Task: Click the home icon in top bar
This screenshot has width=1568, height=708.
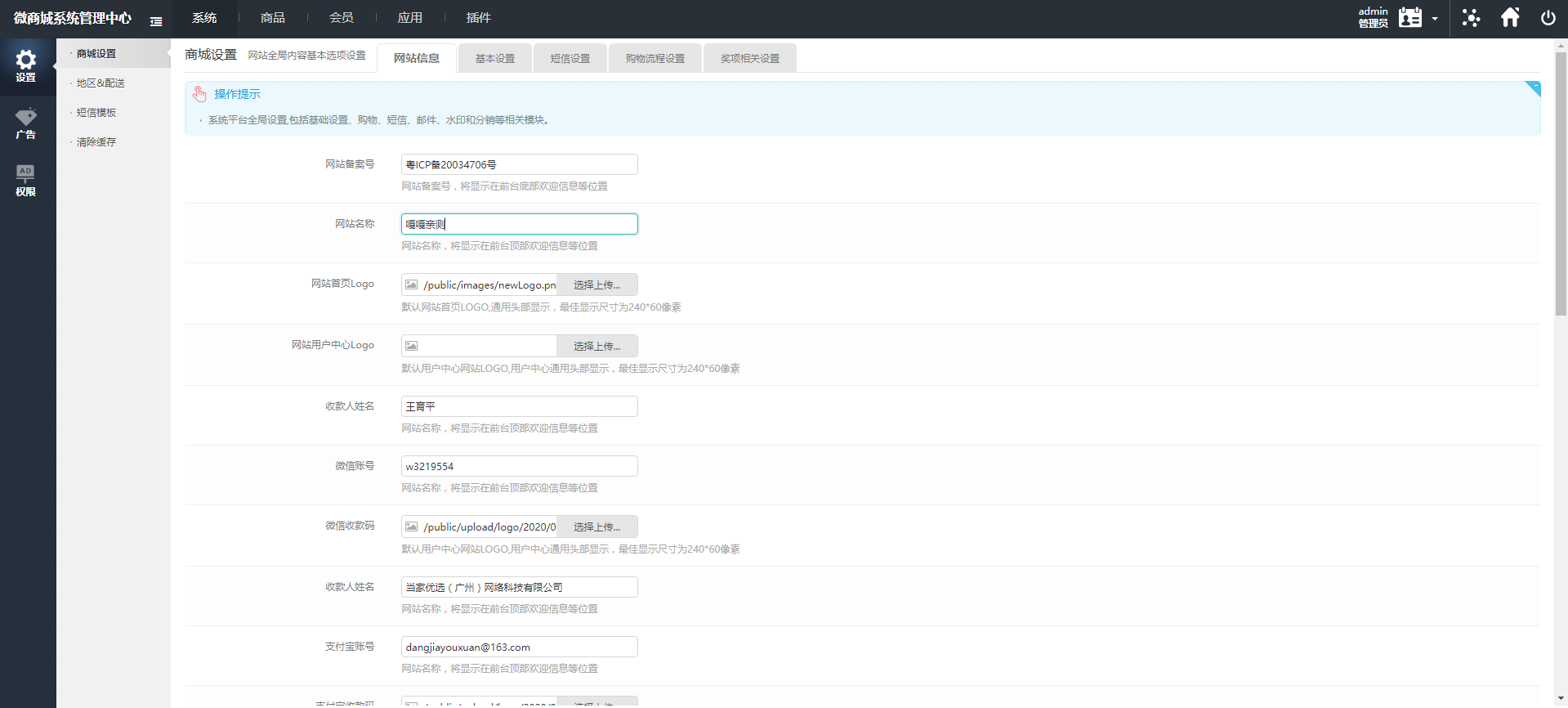Action: pyautogui.click(x=1510, y=18)
